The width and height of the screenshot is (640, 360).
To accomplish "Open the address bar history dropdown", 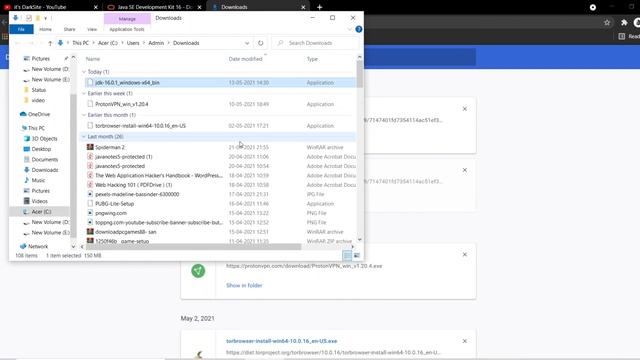I will click(247, 43).
